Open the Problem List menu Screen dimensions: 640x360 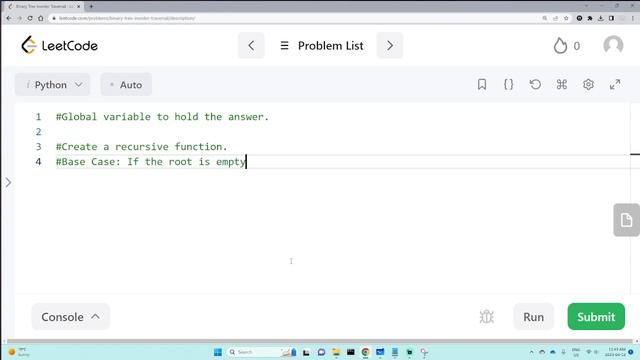[322, 46]
